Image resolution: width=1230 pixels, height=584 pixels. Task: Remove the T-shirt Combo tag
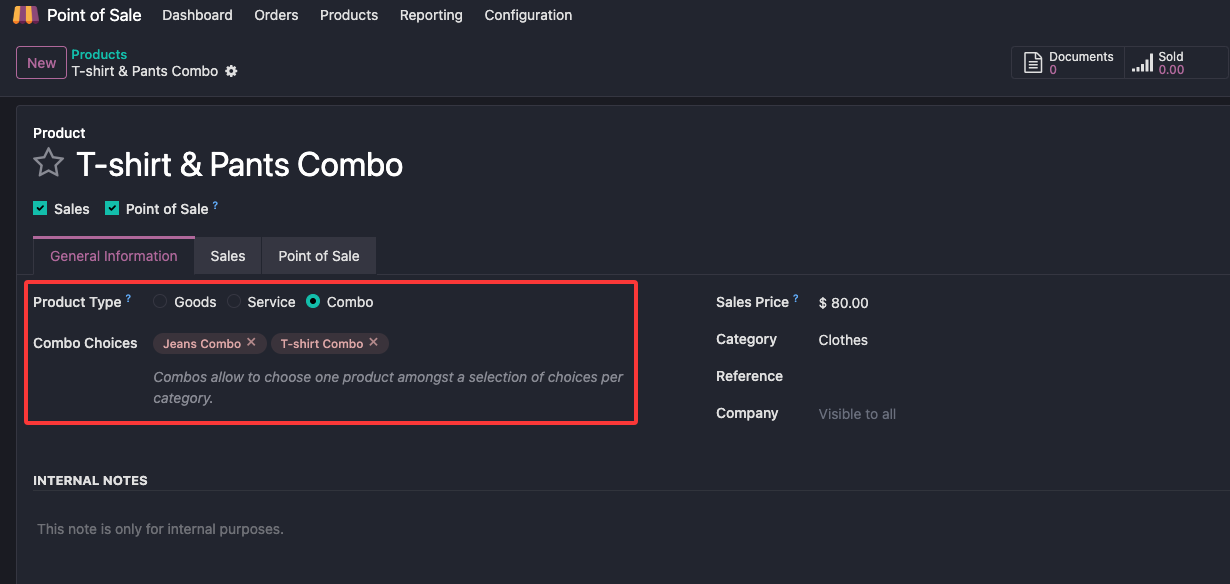pyautogui.click(x=373, y=342)
